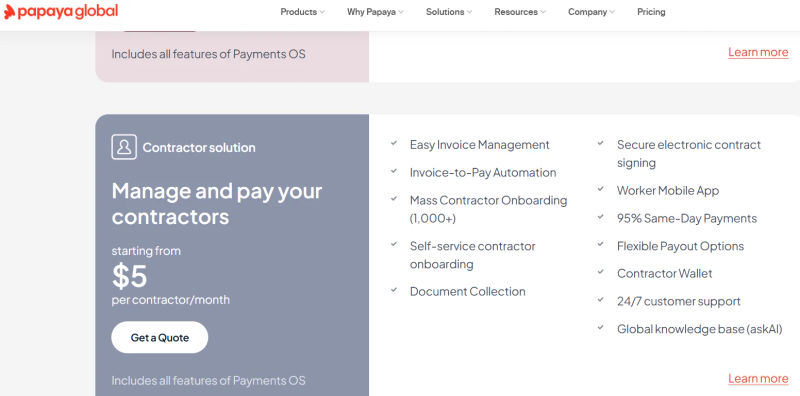800x396 pixels.
Task: Click Secure electronic contract signing text
Action: click(689, 154)
